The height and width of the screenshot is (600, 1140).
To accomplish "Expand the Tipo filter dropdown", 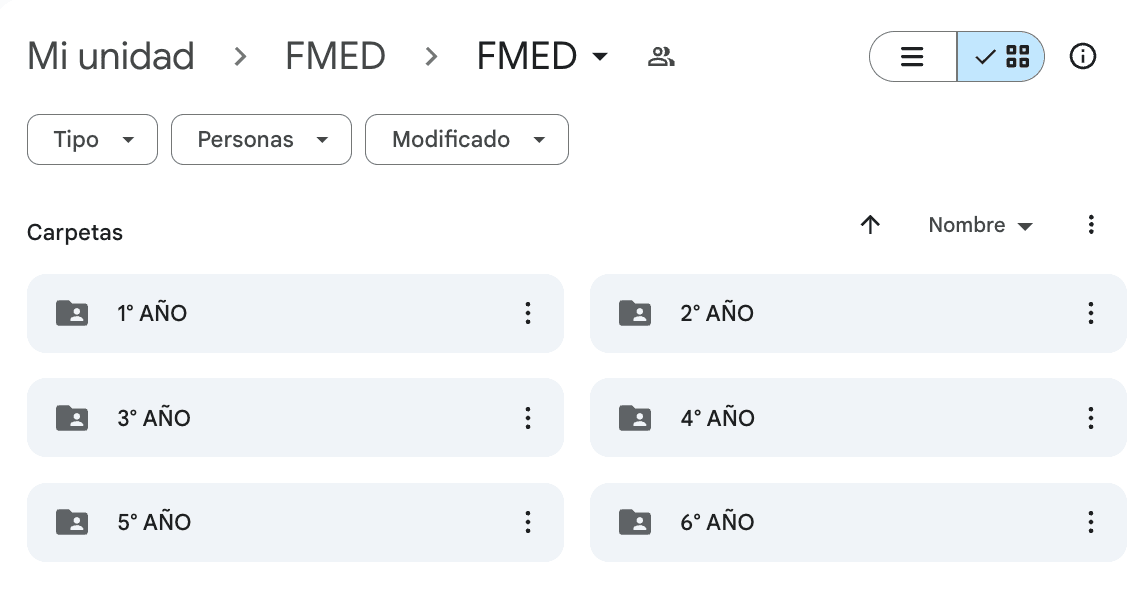I will click(92, 140).
